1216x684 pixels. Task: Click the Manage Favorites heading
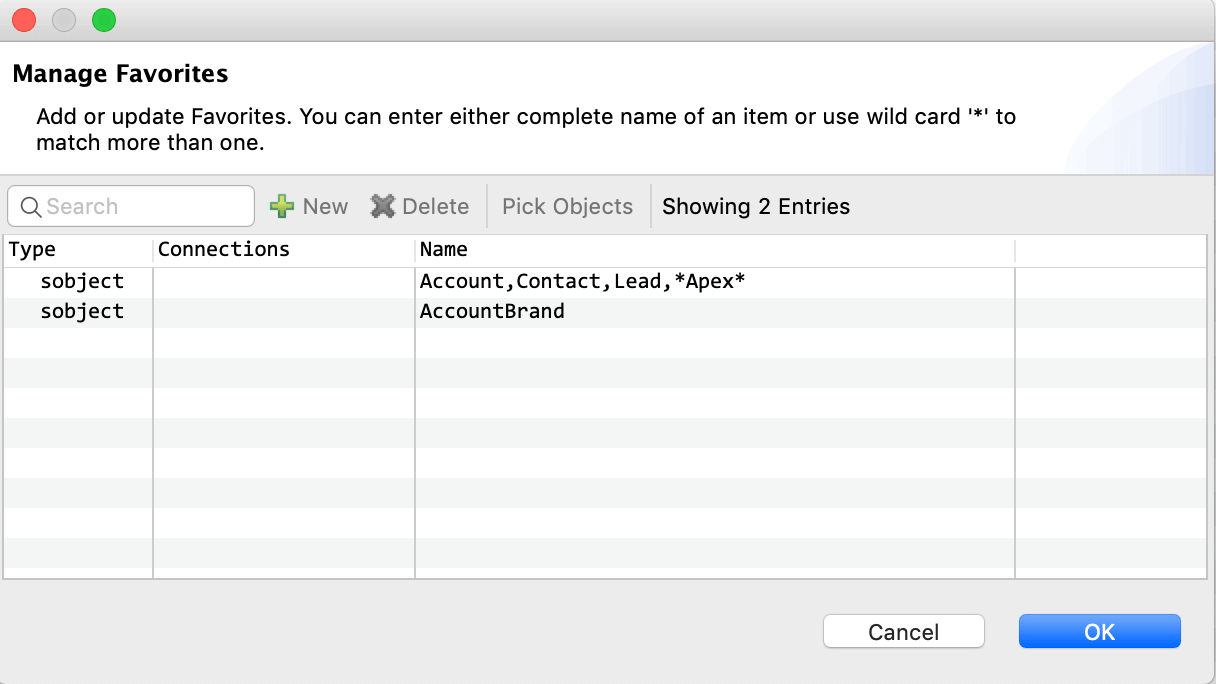[x=120, y=73]
